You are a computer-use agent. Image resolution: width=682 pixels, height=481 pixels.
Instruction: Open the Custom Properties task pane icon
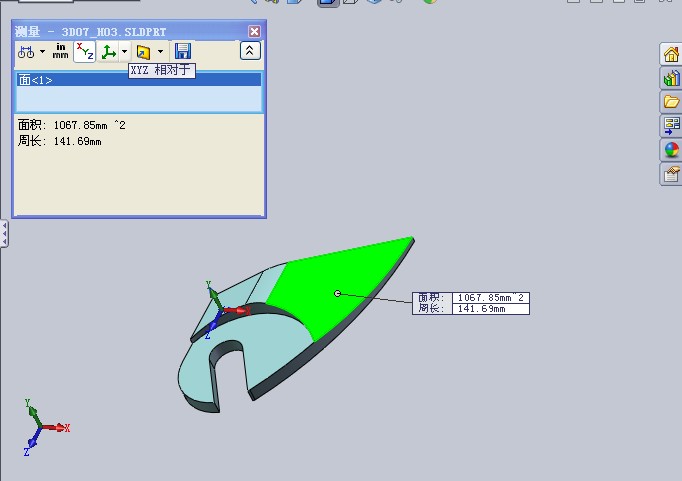pyautogui.click(x=671, y=174)
